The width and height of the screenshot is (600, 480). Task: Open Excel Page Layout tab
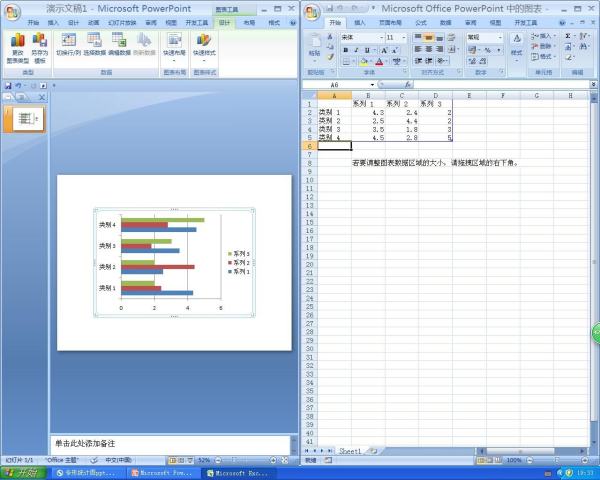(390, 23)
